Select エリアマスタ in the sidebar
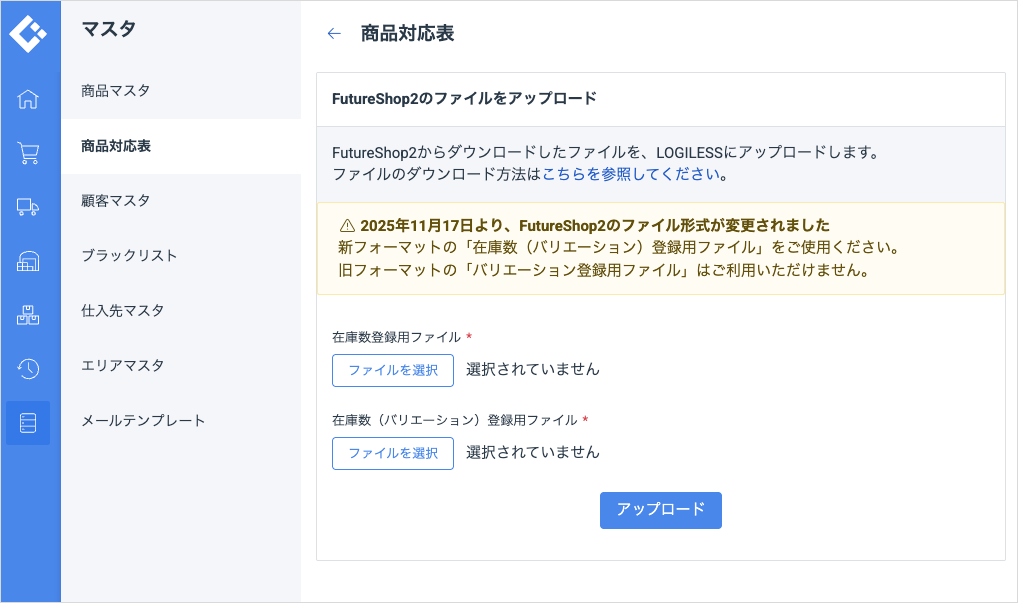 (122, 366)
